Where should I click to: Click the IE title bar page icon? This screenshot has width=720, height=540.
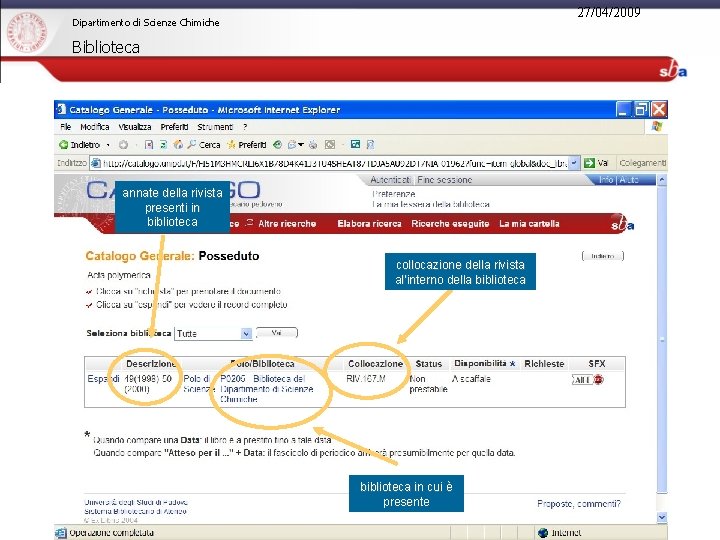pos(61,109)
